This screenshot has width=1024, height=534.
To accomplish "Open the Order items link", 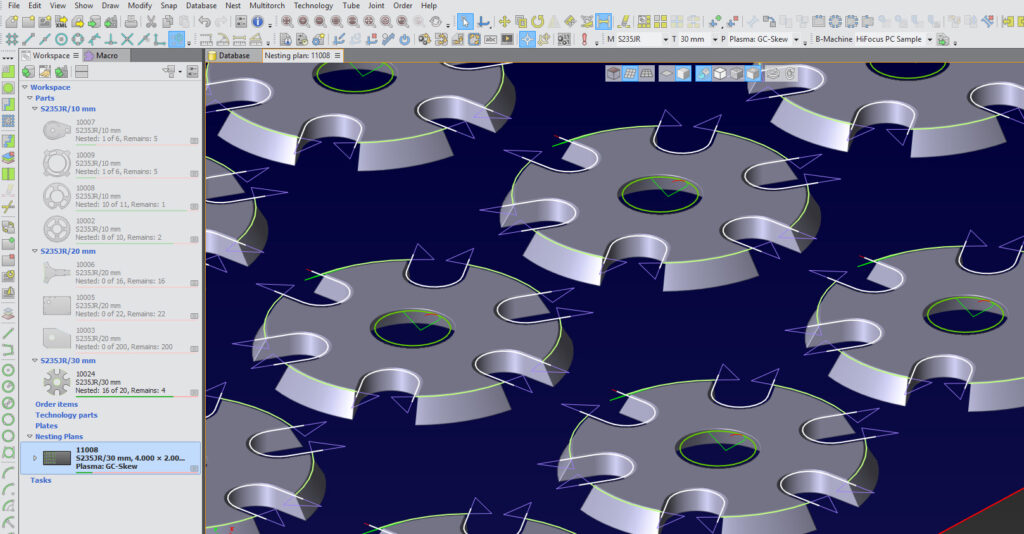I will [56, 404].
